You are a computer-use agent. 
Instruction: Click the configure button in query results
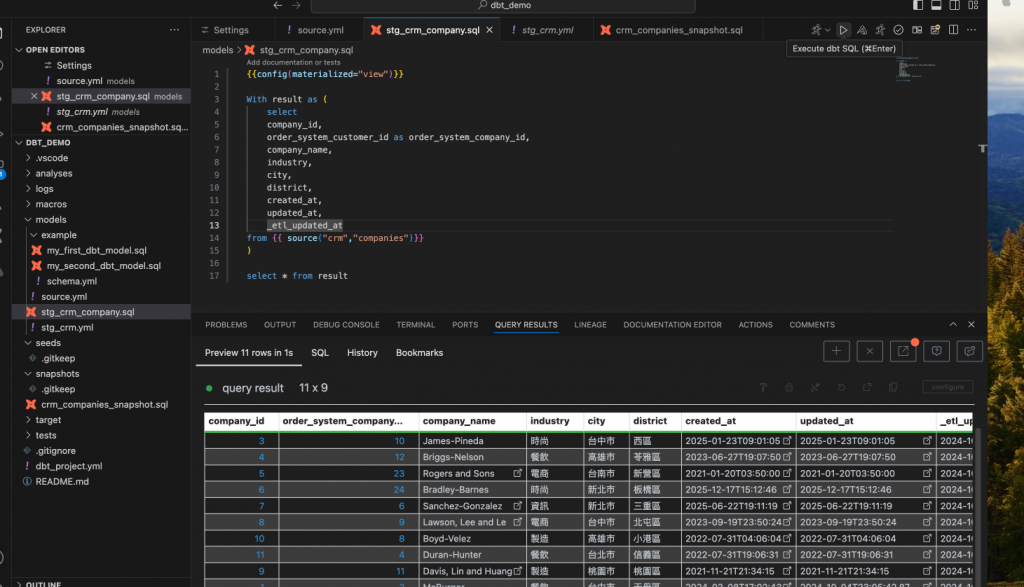pyautogui.click(x=947, y=387)
